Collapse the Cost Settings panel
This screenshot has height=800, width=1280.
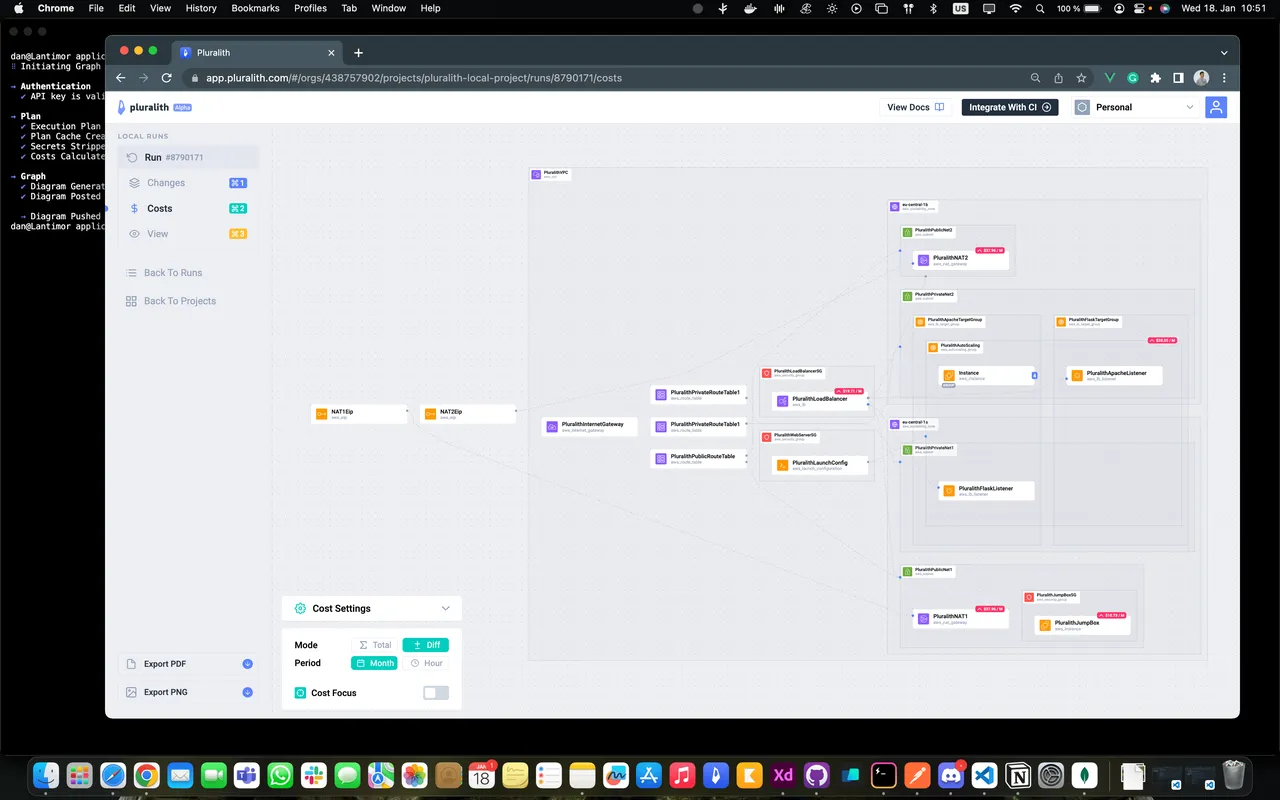coord(445,608)
